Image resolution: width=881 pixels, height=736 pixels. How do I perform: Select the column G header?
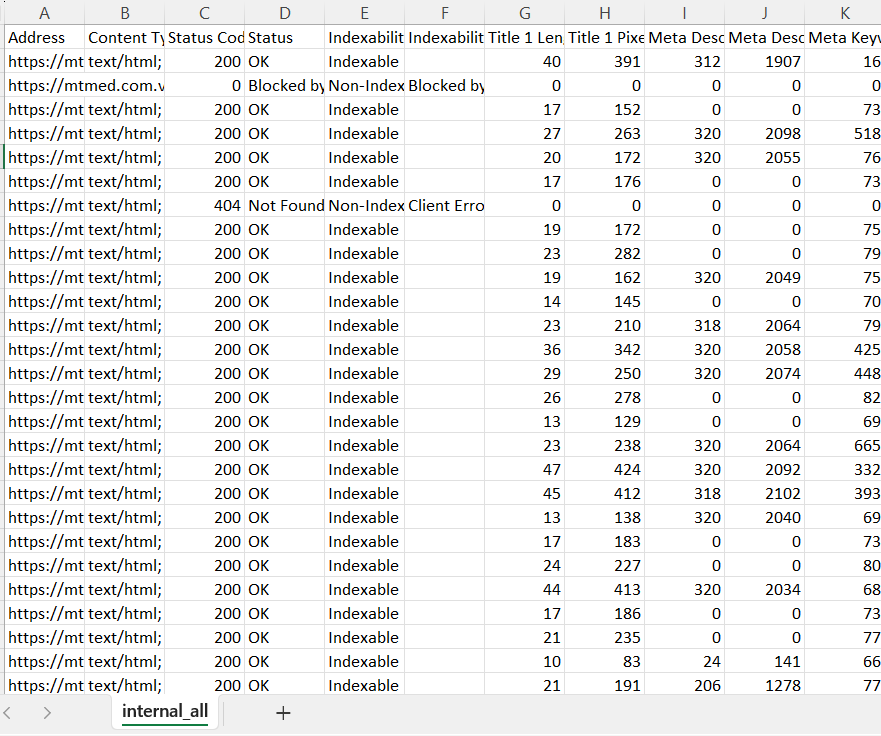[524, 13]
